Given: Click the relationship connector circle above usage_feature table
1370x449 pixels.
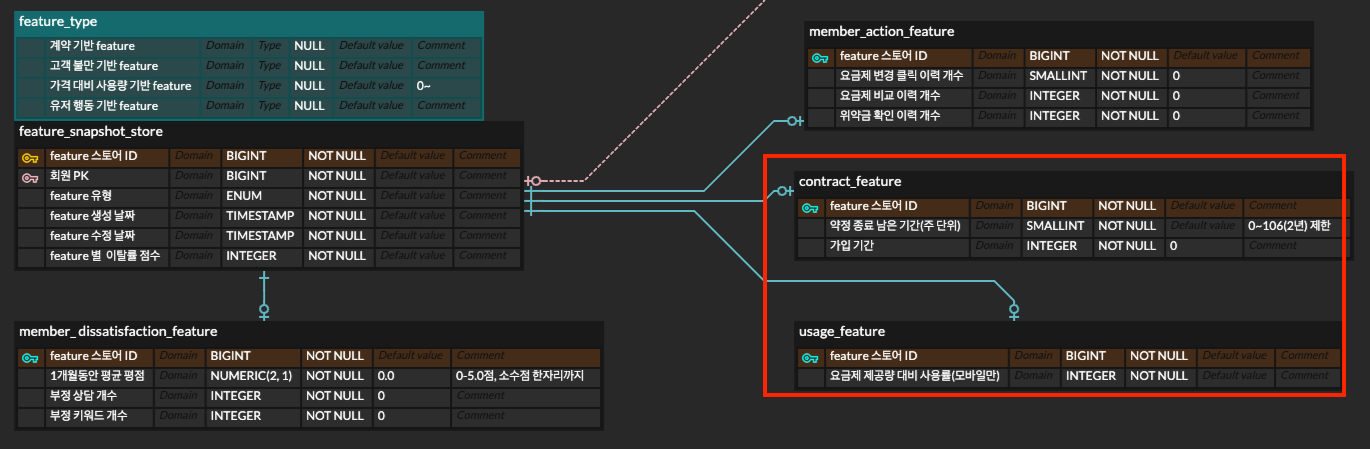Looking at the screenshot, I should pyautogui.click(x=1014, y=310).
